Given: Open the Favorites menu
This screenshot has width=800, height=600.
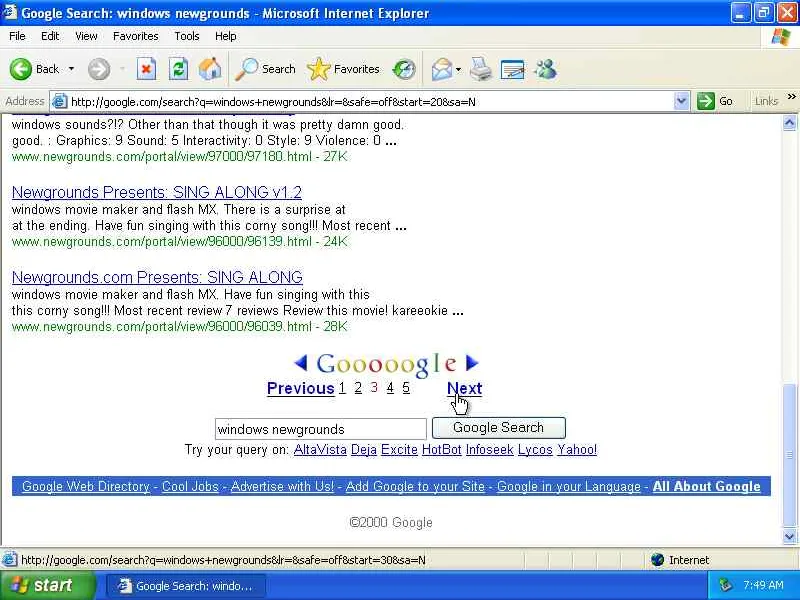Looking at the screenshot, I should pos(136,36).
